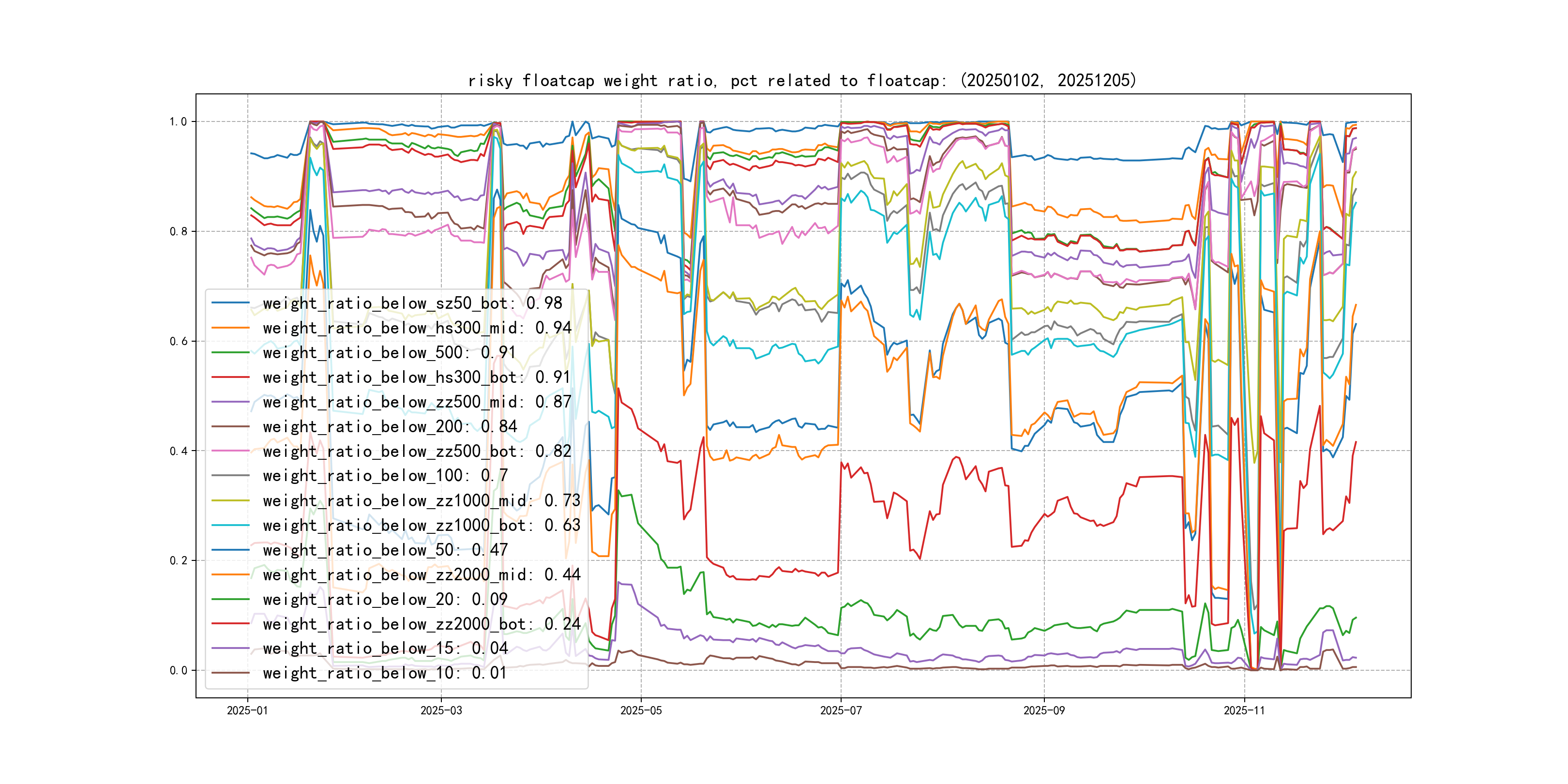The width and height of the screenshot is (1568, 784).
Task: Click the 2025-11 x-axis label
Action: (1244, 710)
